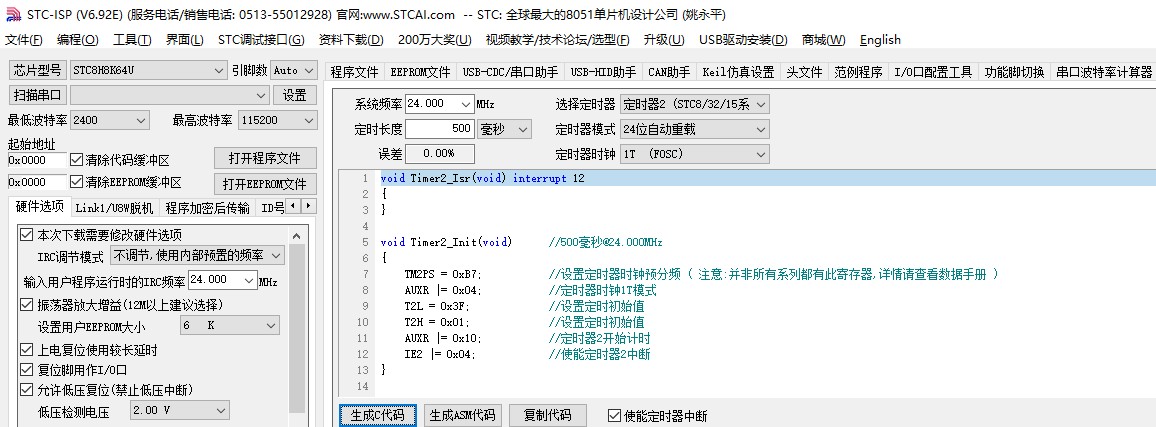Switch to 范例程序 tab

(x=858, y=72)
